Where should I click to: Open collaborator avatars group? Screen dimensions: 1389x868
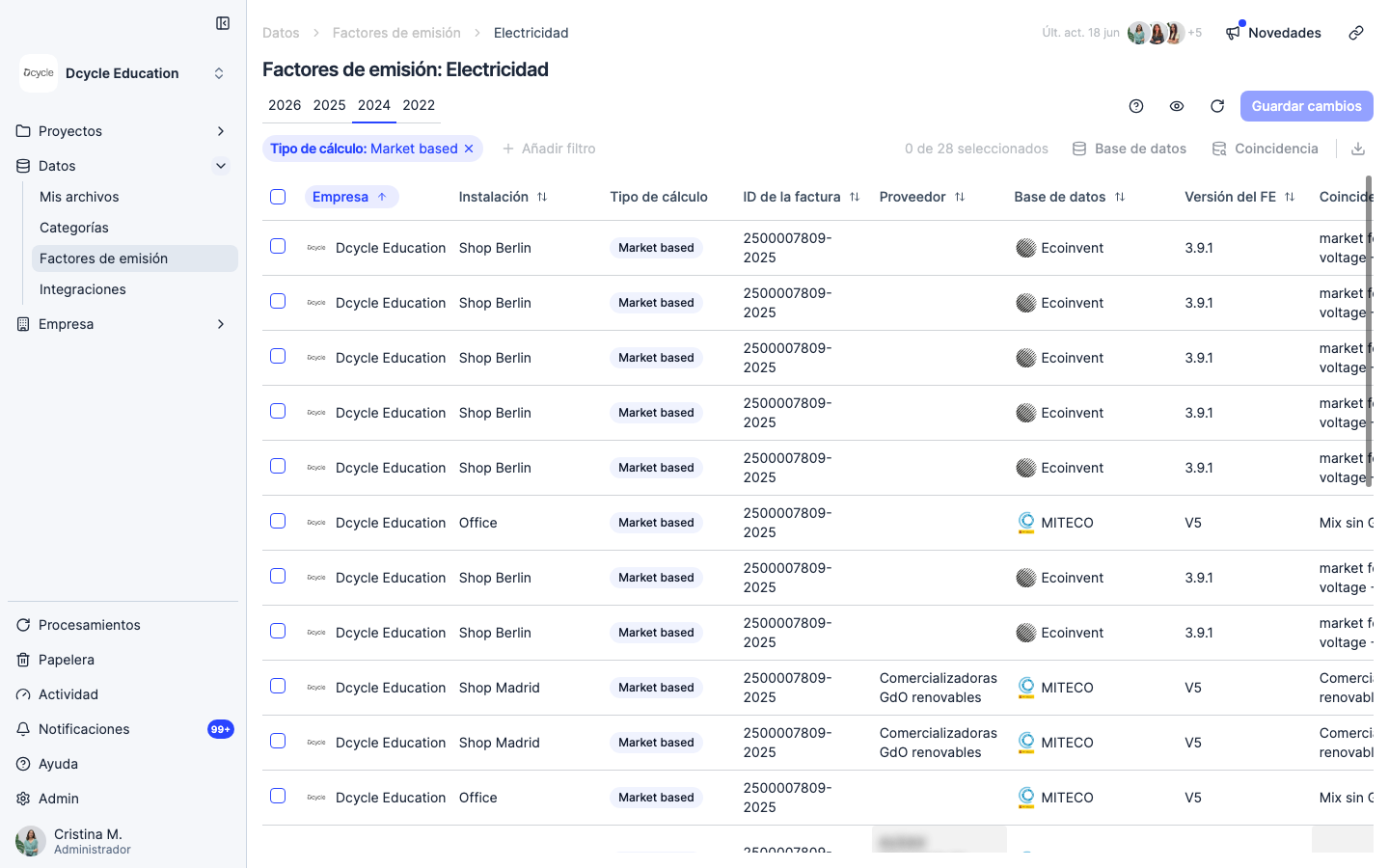tap(1164, 33)
